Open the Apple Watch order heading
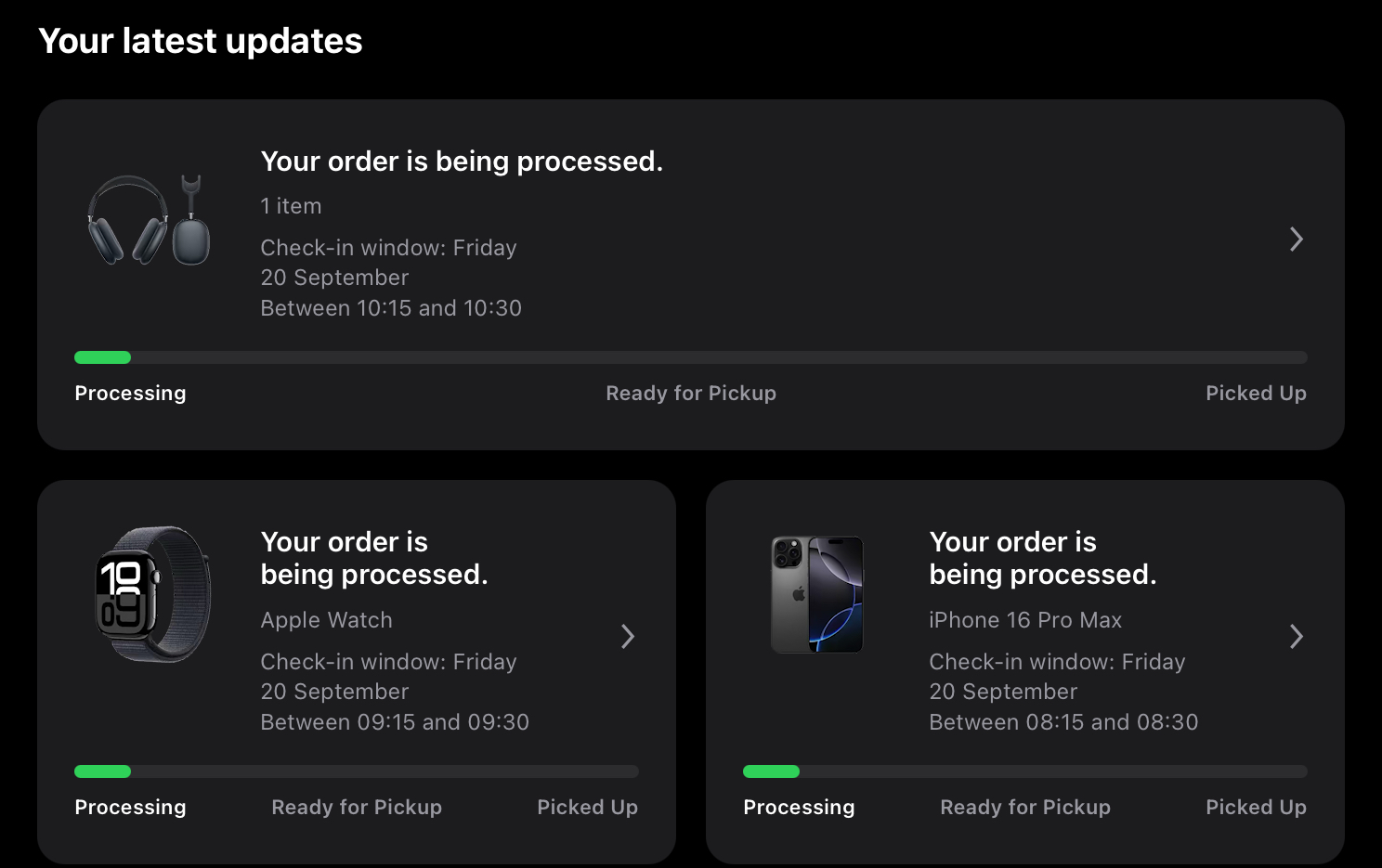 (374, 558)
